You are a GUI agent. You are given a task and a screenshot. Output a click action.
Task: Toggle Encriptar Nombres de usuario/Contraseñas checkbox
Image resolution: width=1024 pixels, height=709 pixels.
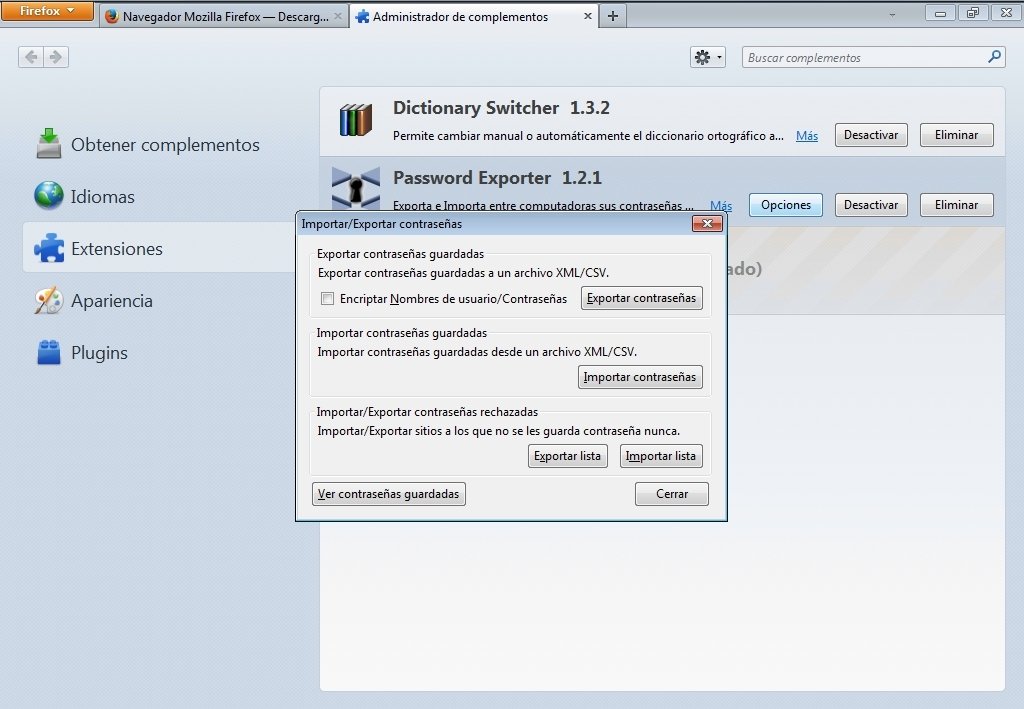[x=328, y=299]
